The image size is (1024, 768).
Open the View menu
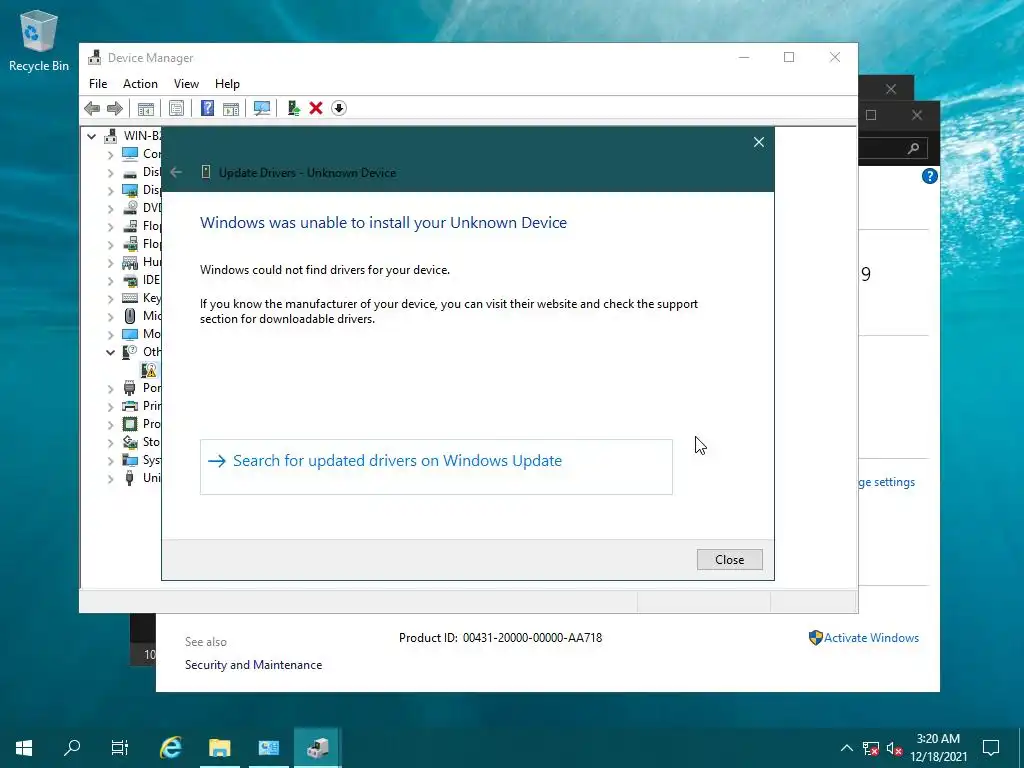[x=186, y=84]
